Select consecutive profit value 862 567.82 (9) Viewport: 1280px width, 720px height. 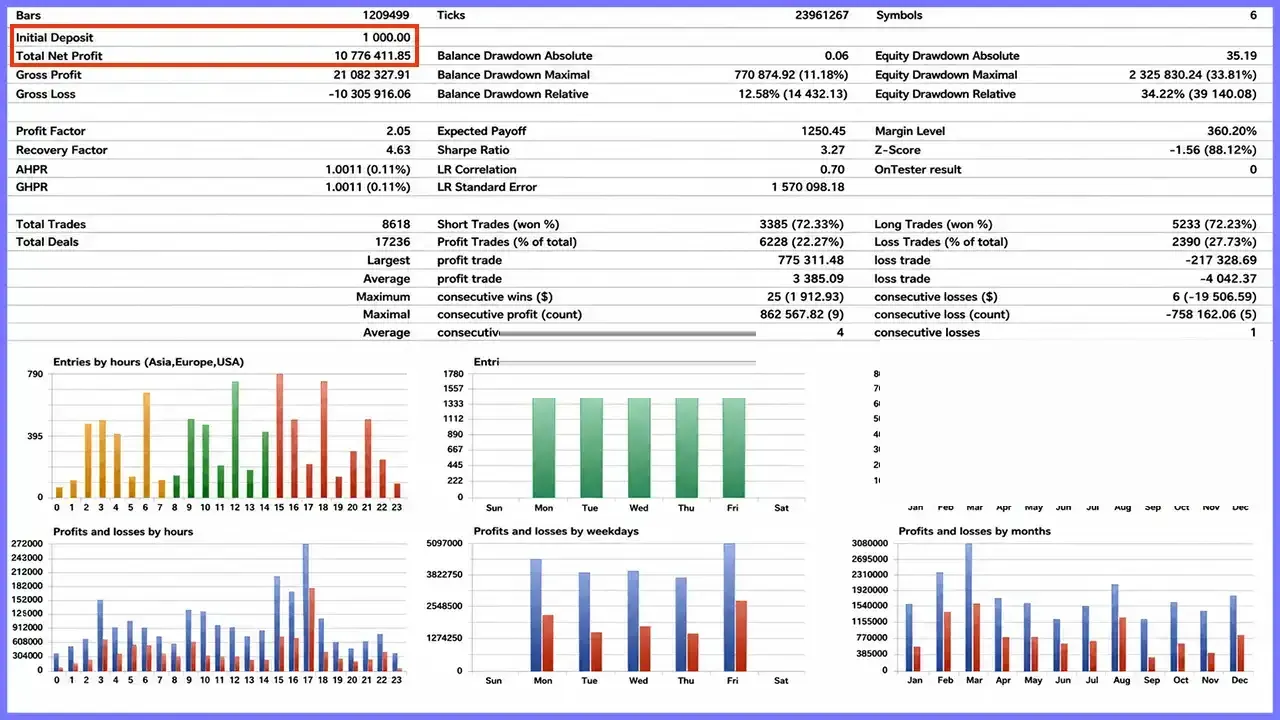(802, 314)
